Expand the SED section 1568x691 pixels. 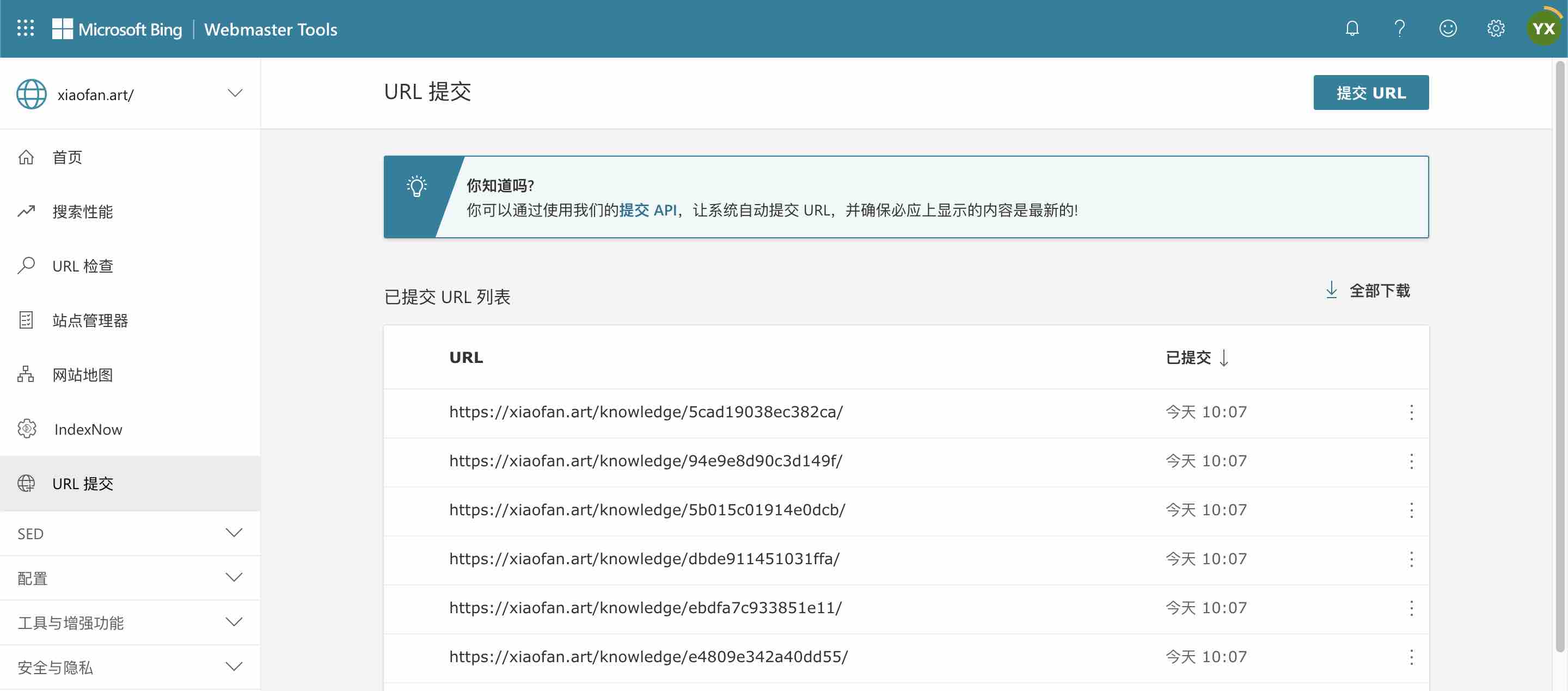pyautogui.click(x=234, y=533)
